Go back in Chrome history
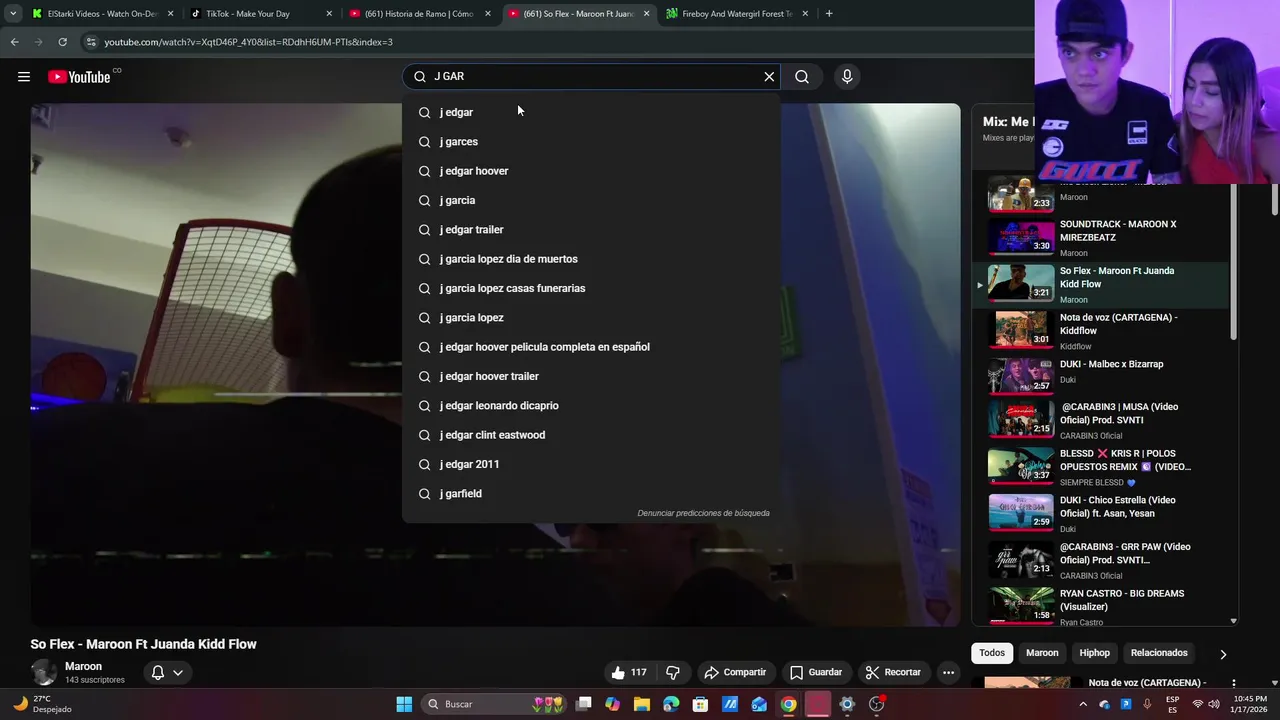1280x720 pixels. (14, 42)
